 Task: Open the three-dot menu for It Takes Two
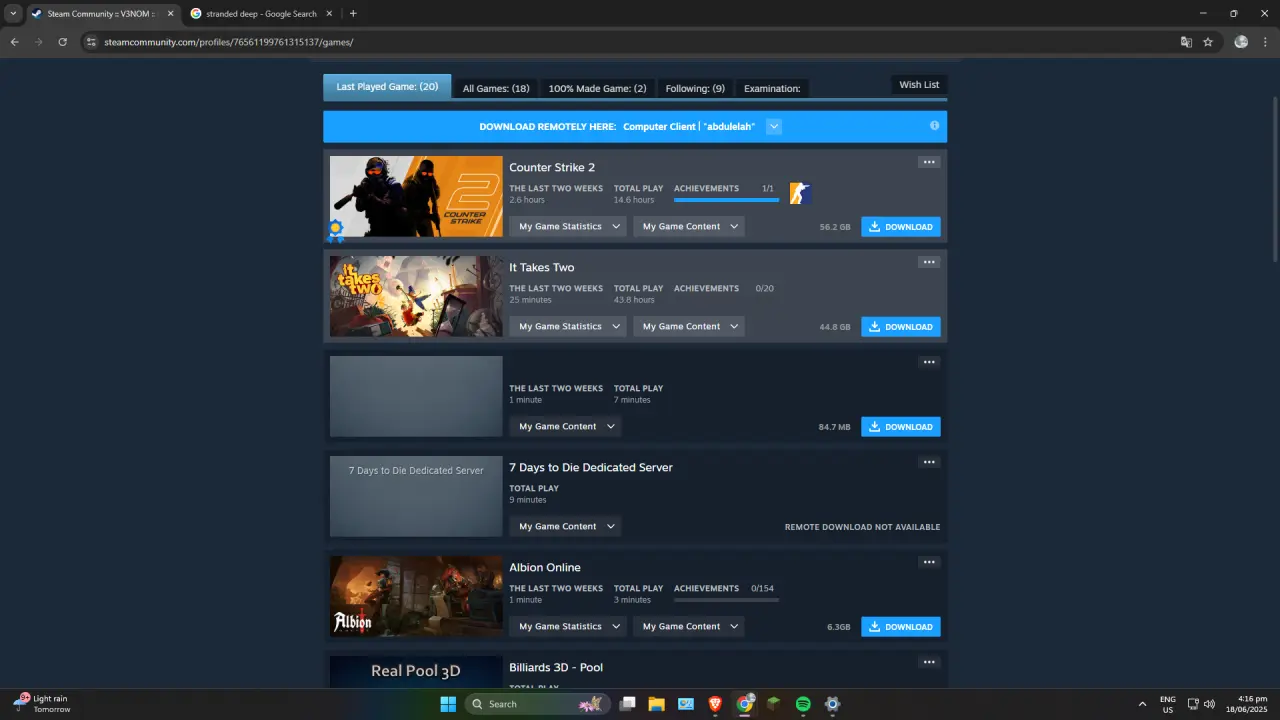pyautogui.click(x=929, y=262)
